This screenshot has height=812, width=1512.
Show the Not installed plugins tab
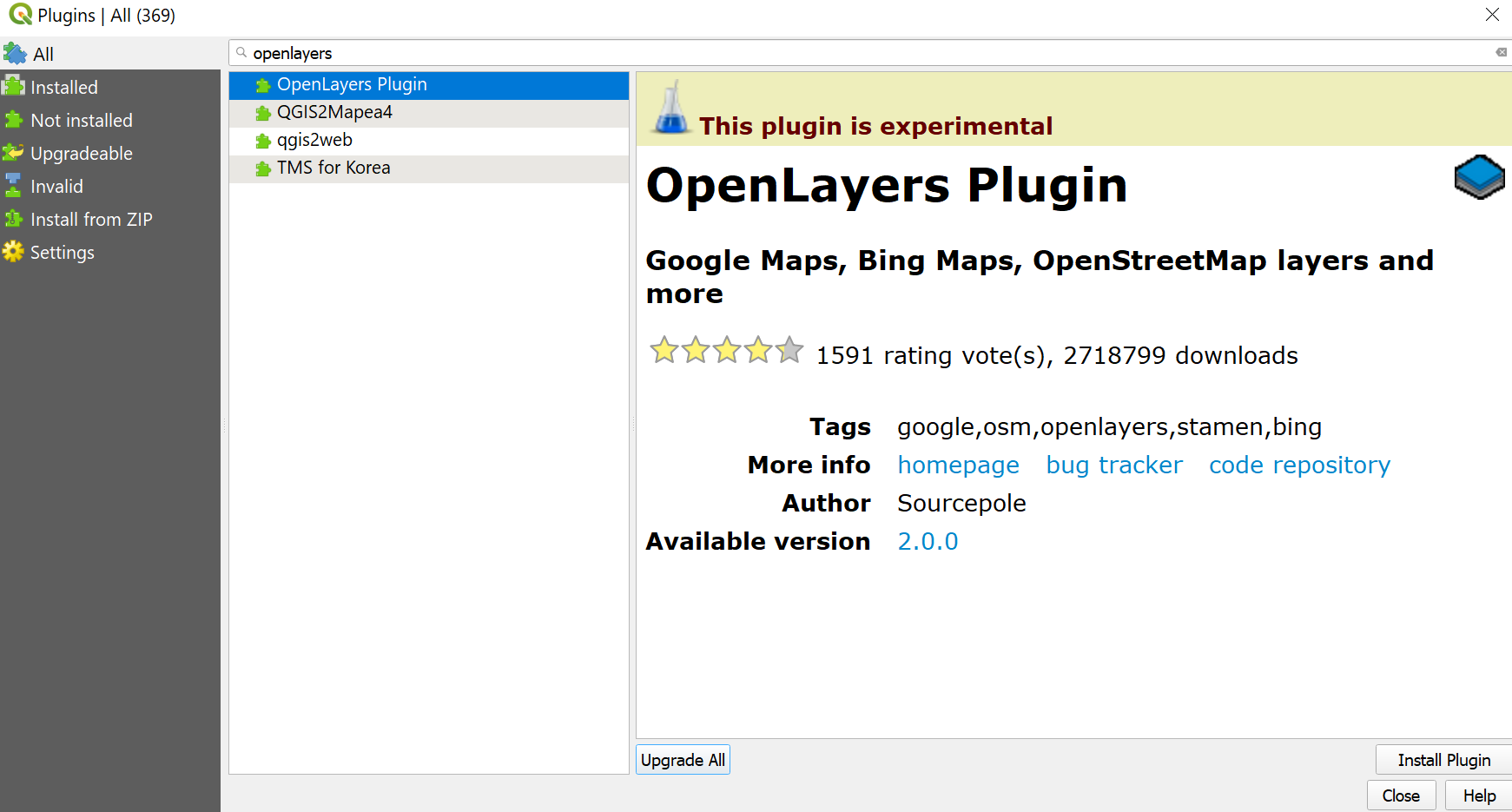110,120
